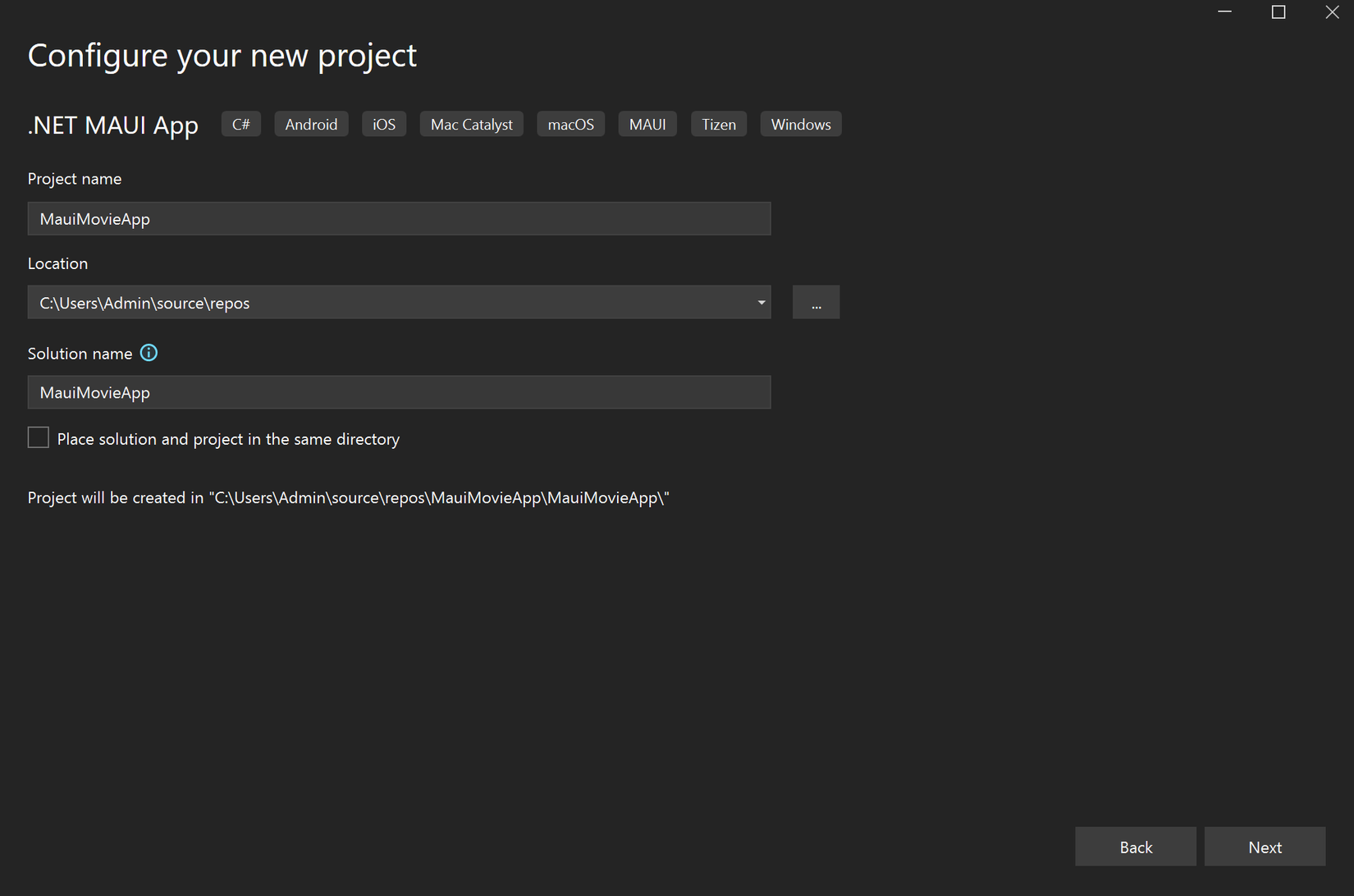Select the Tizen platform tag
This screenshot has height=896, width=1354.
[718, 124]
